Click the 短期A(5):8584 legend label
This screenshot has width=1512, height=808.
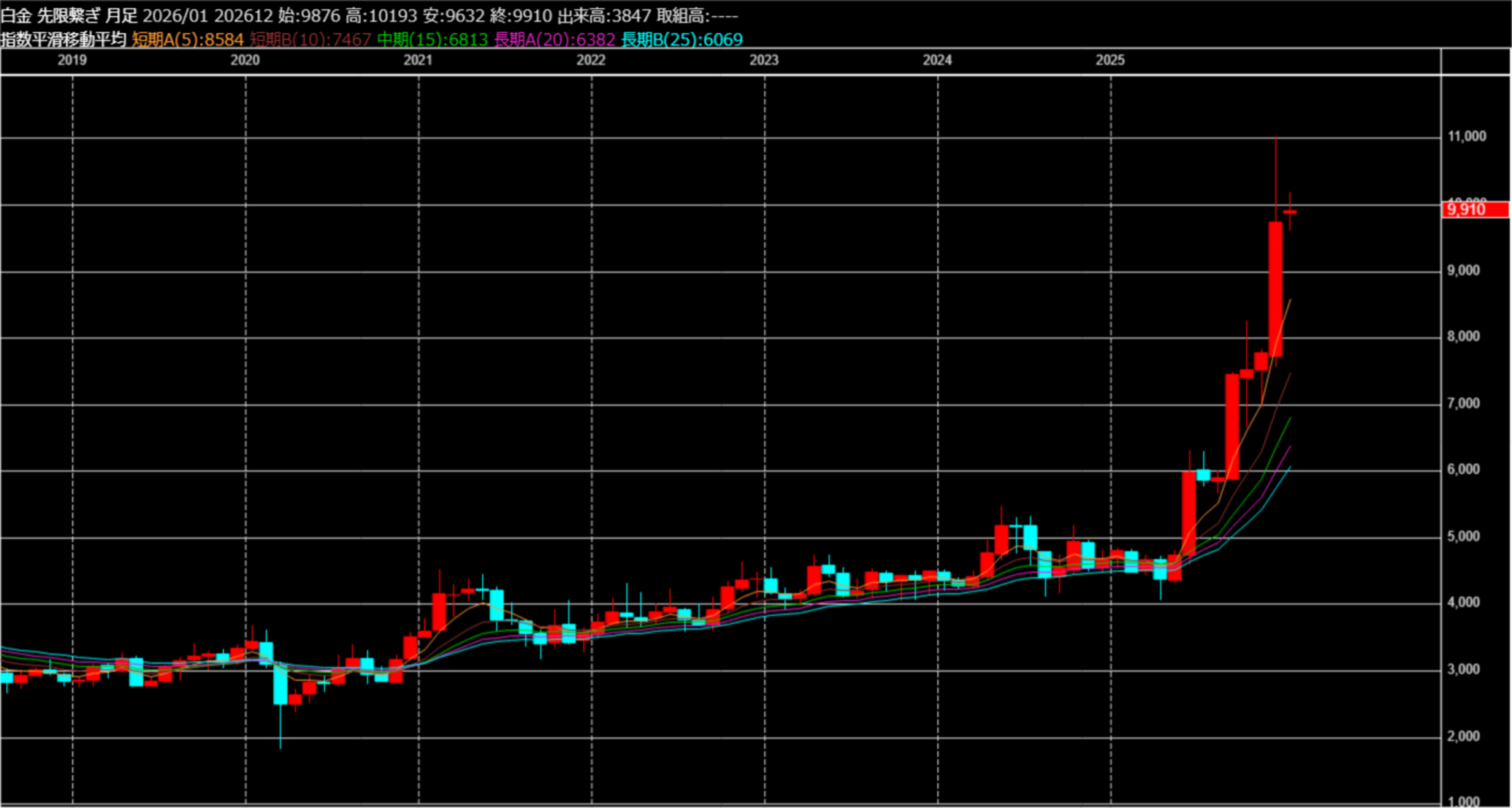click(x=187, y=39)
